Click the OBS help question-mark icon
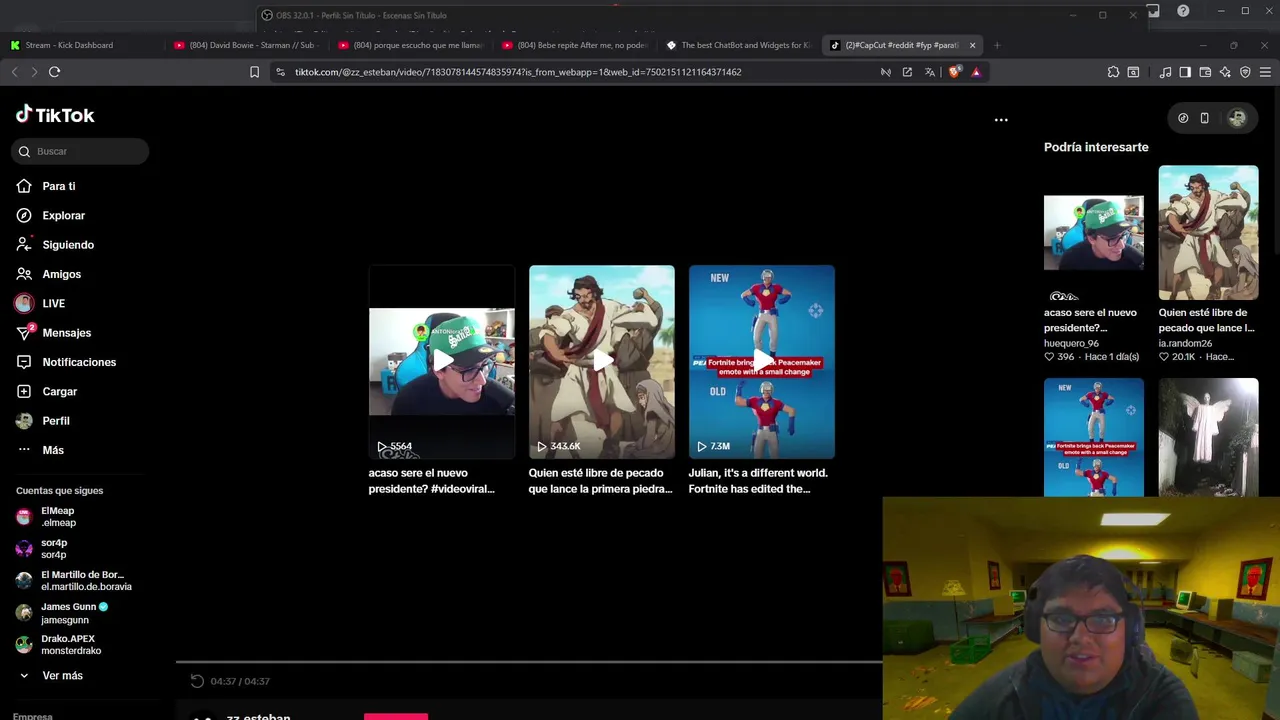The width and height of the screenshot is (1280, 720). tap(1183, 11)
